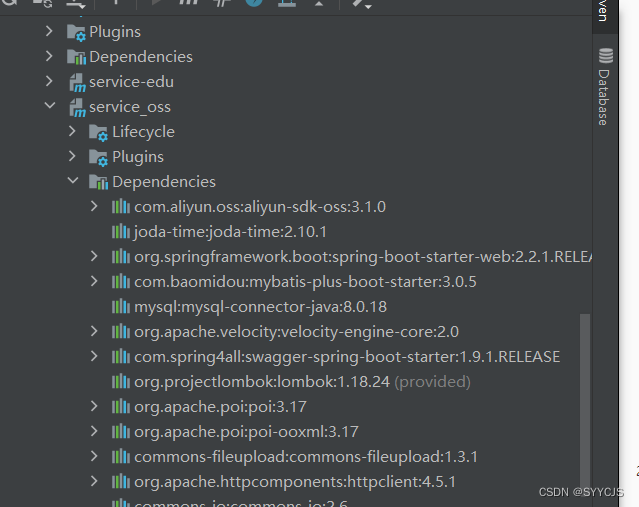Select the service-edu module label

pyautogui.click(x=131, y=82)
